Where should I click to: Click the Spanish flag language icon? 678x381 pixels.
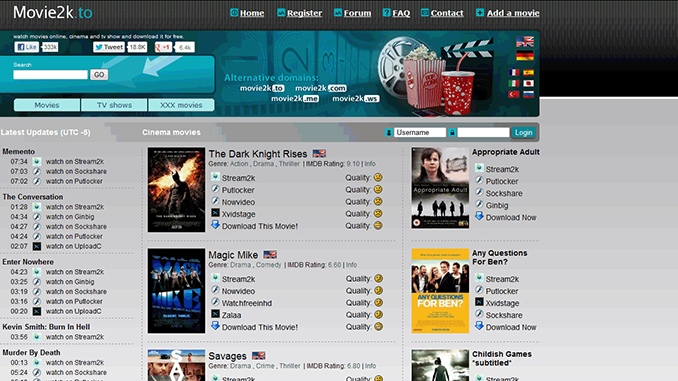528,73
